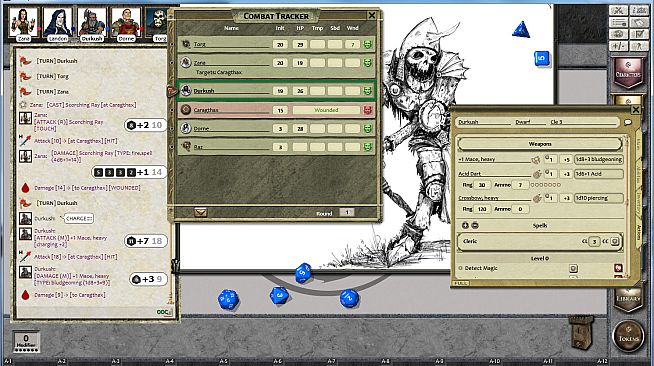Click the Round counter field in Combat Tracker
The image size is (654, 366).
coord(346,213)
